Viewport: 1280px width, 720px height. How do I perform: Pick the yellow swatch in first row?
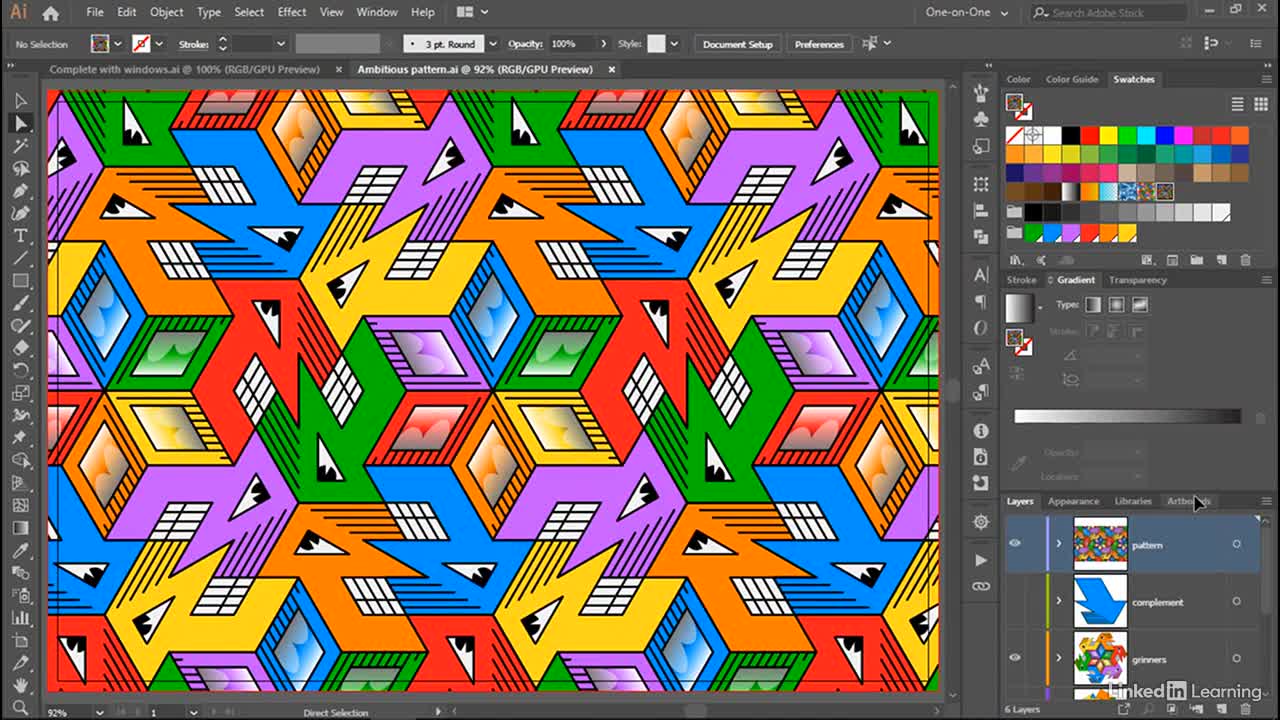(1109, 135)
